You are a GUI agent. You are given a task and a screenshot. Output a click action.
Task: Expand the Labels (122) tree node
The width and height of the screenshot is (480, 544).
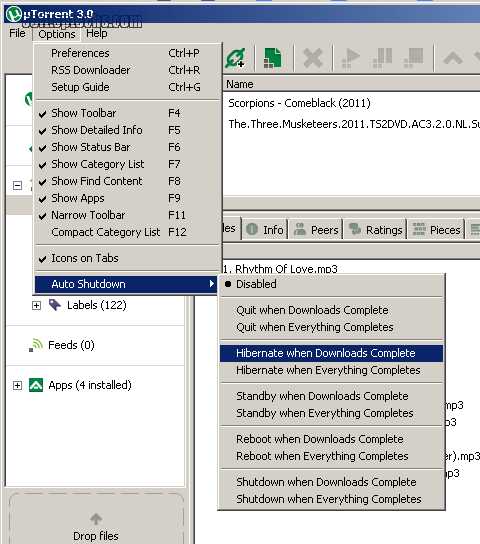tap(36, 305)
